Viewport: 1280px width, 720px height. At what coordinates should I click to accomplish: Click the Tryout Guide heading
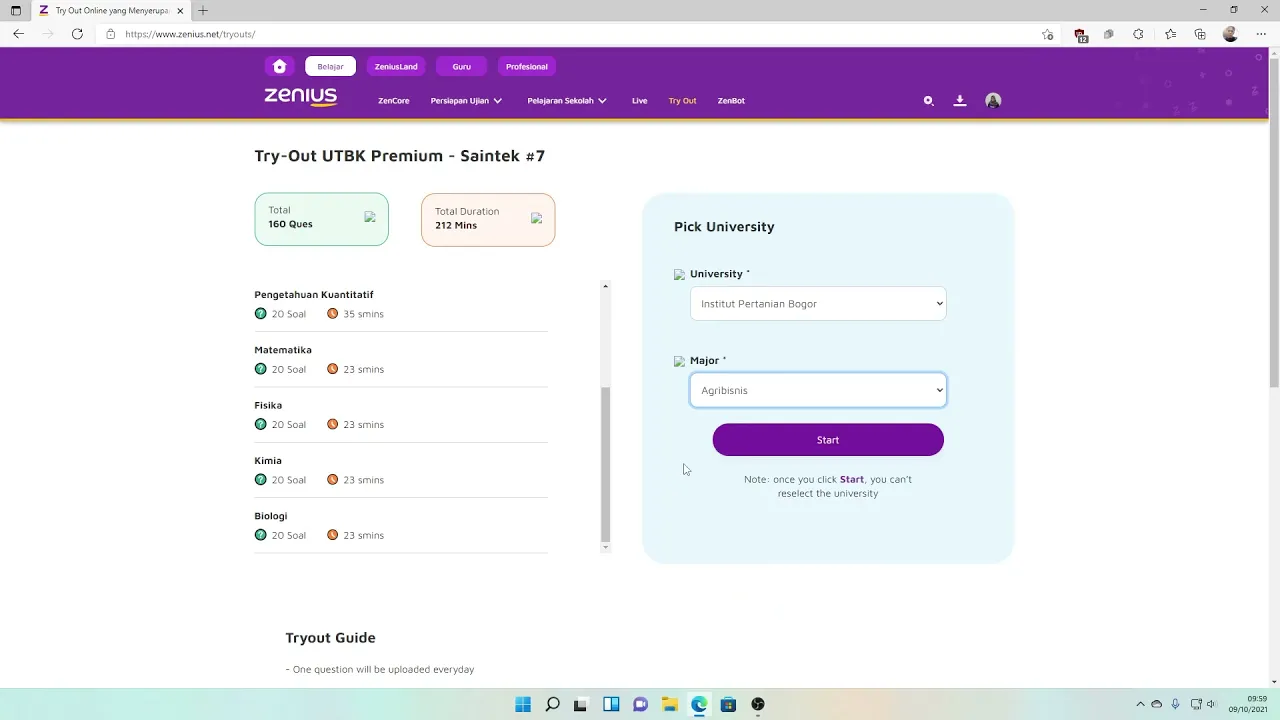(330, 638)
